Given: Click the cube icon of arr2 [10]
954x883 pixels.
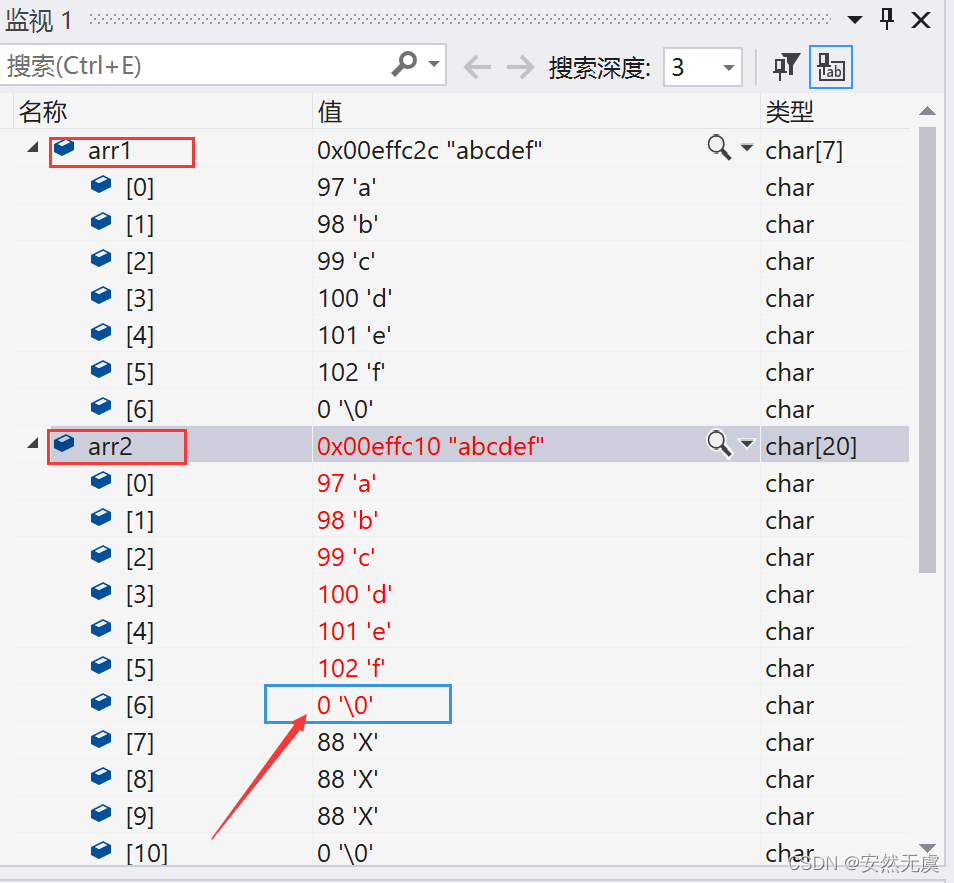Looking at the screenshot, I should pyautogui.click(x=101, y=850).
